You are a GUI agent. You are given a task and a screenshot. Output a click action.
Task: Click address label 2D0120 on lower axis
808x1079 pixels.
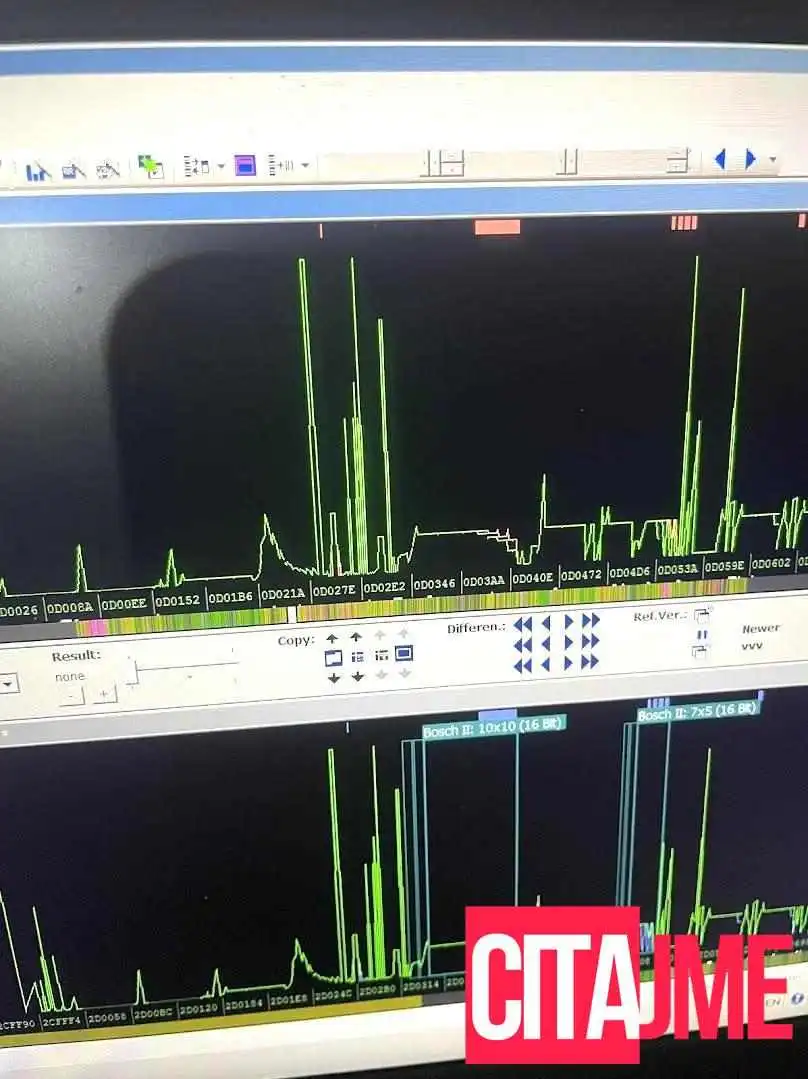pos(198,1009)
